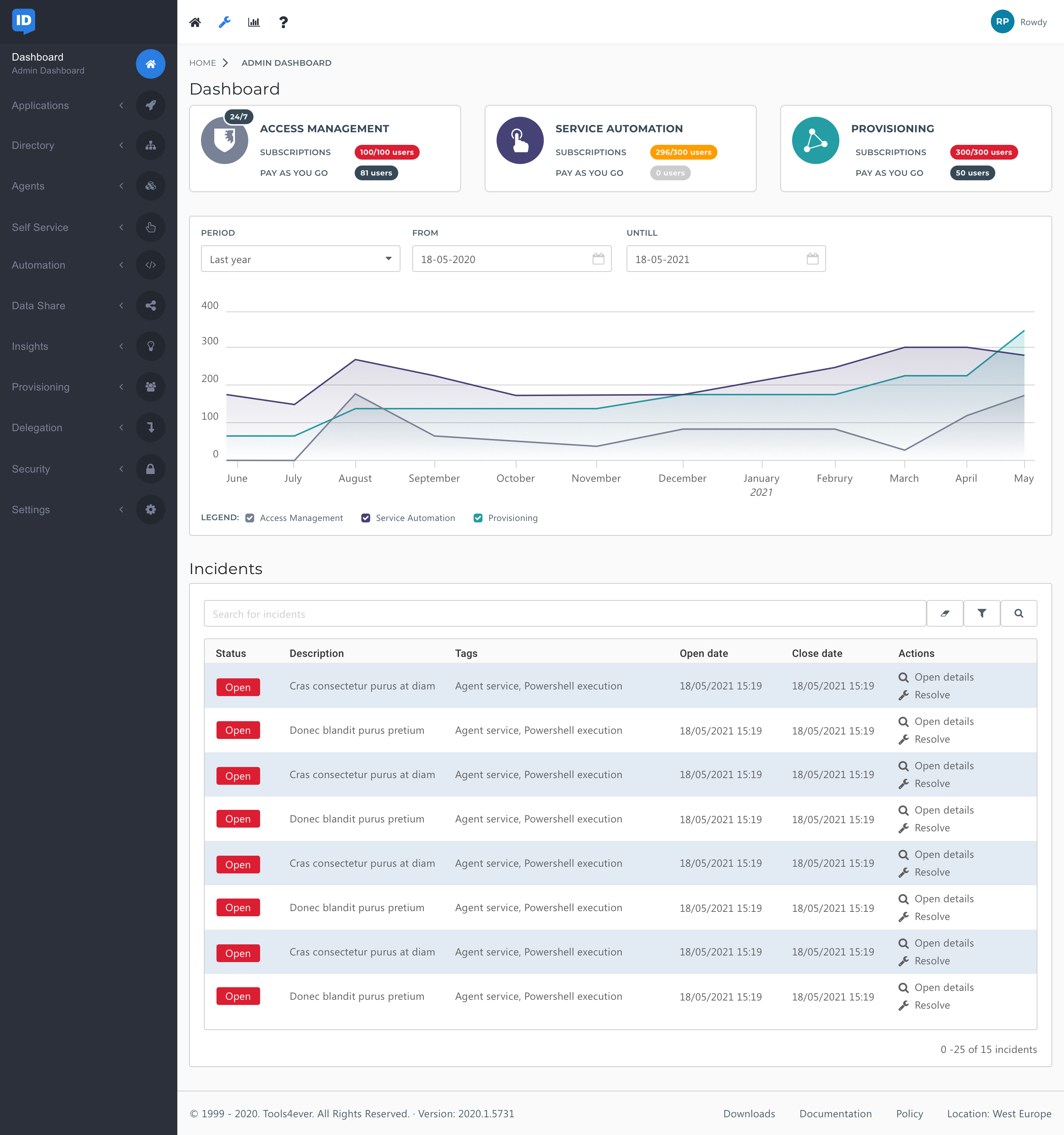Click the magnifier search button for incidents
Image resolution: width=1064 pixels, height=1135 pixels.
point(1019,613)
